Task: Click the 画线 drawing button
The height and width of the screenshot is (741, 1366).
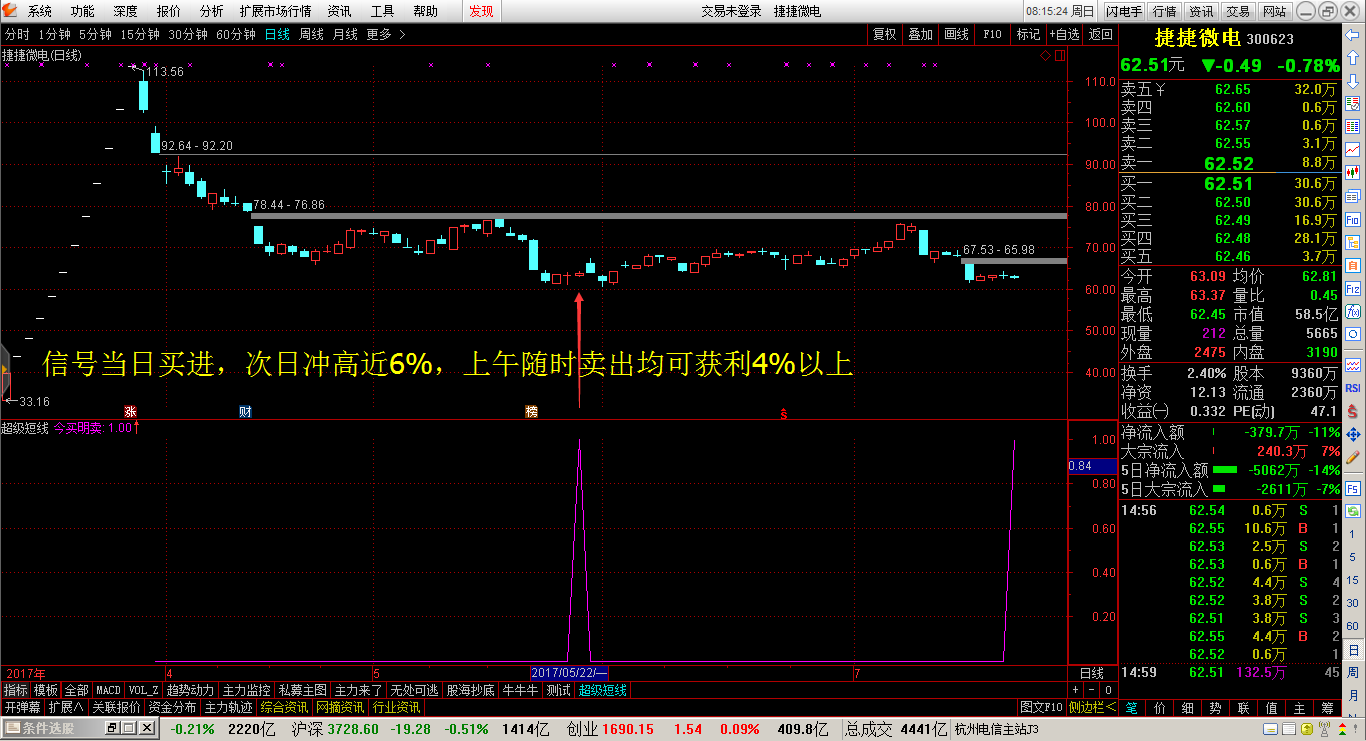Action: (956, 34)
